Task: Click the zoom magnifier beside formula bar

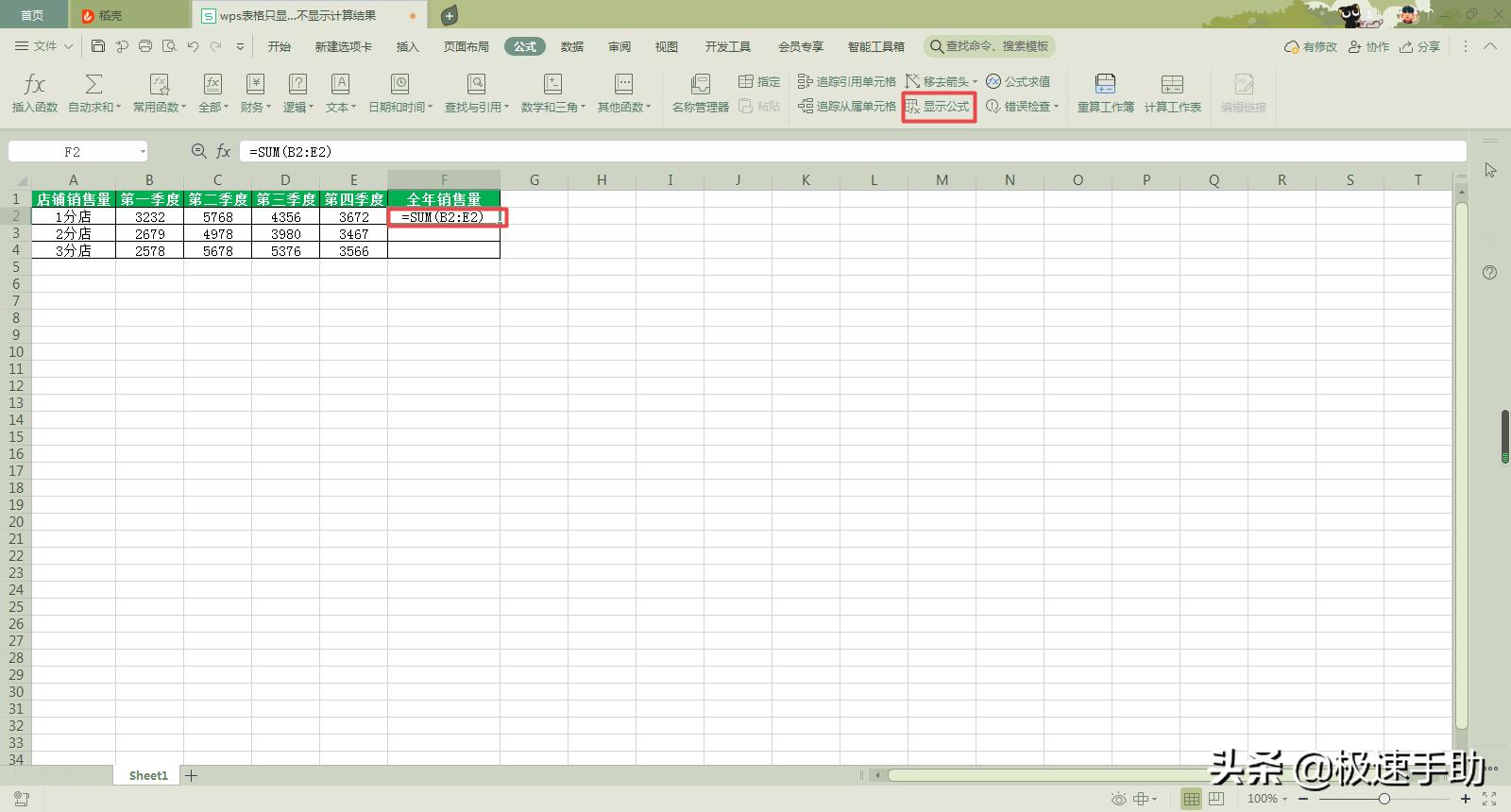Action: pyautogui.click(x=198, y=151)
